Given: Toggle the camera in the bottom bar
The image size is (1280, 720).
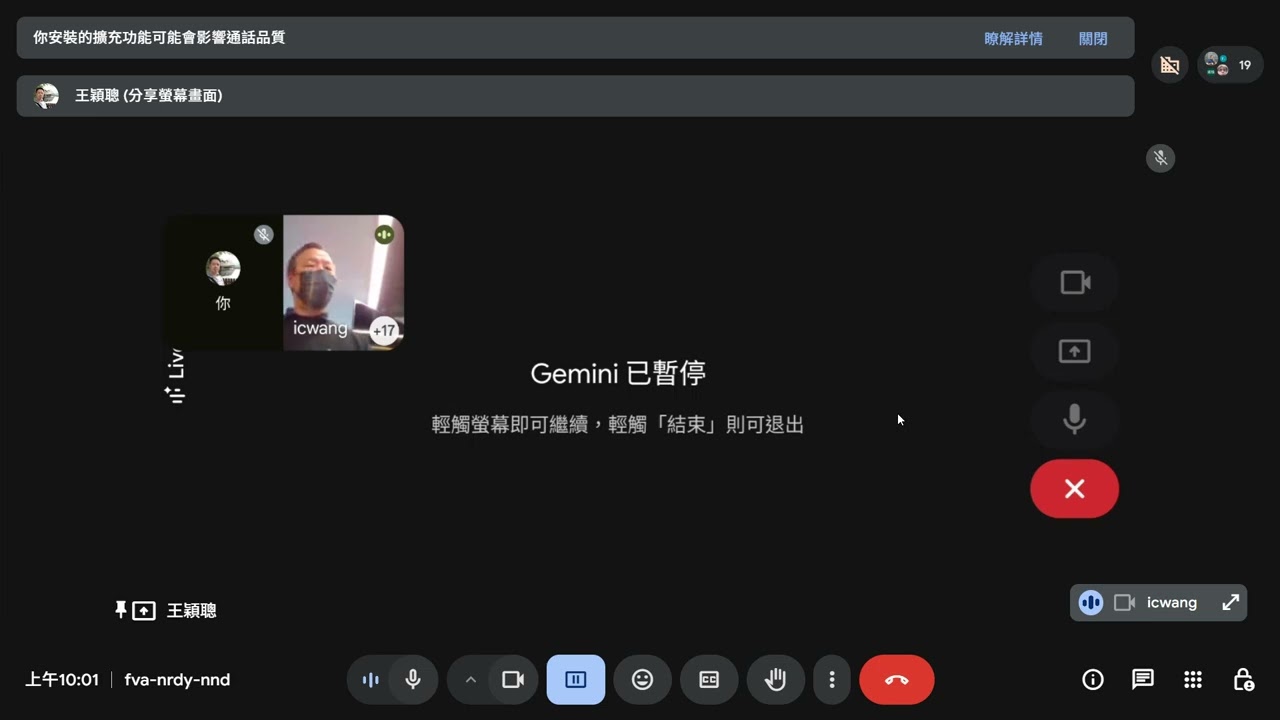Looking at the screenshot, I should 513,680.
